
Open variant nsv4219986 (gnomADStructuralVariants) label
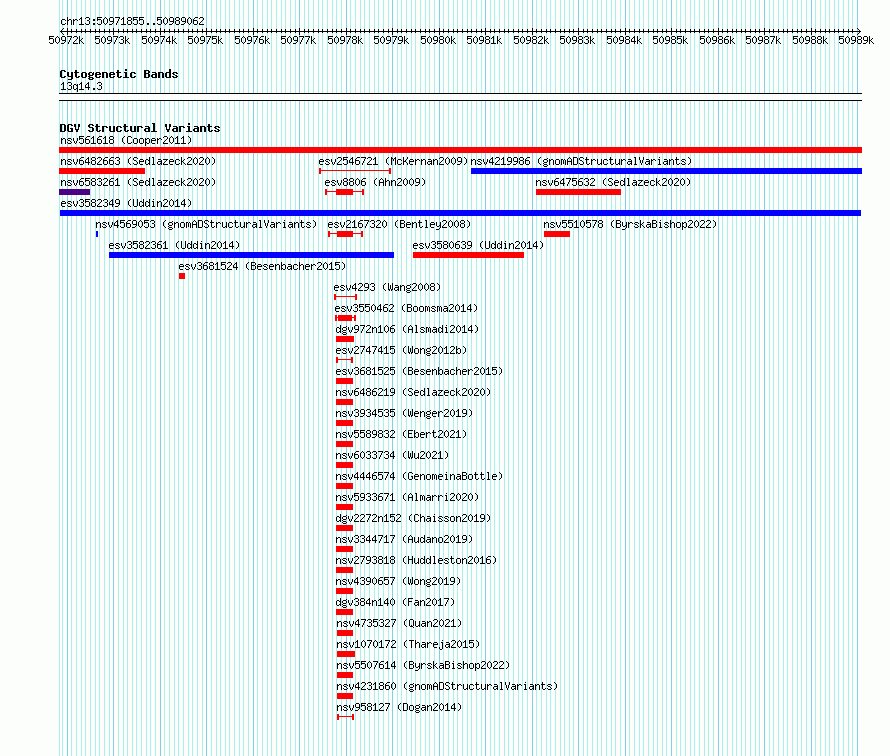pos(581,161)
